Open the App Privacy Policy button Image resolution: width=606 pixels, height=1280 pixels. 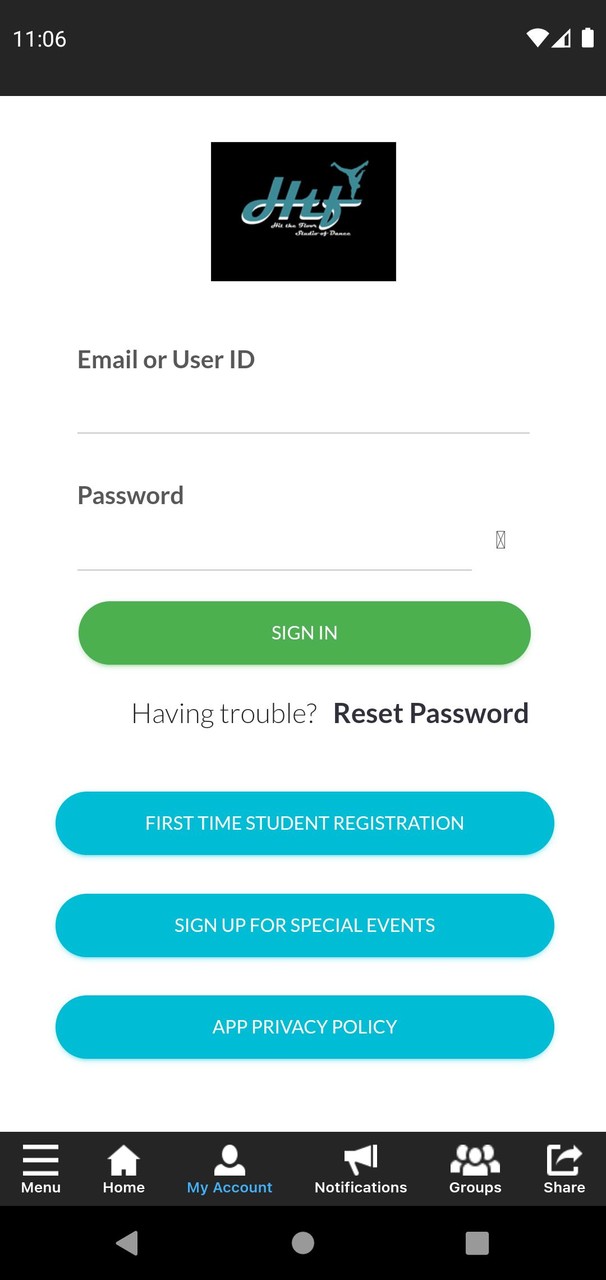pos(304,1027)
